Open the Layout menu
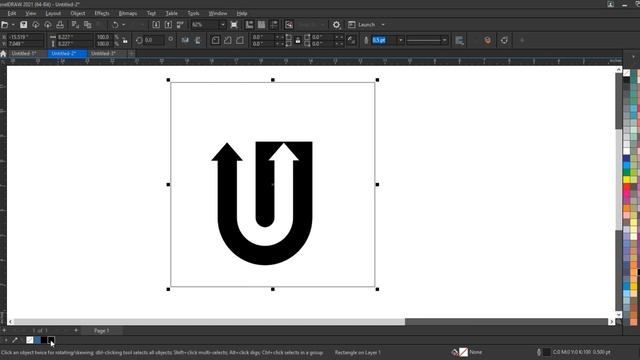The image size is (640, 360). point(53,13)
